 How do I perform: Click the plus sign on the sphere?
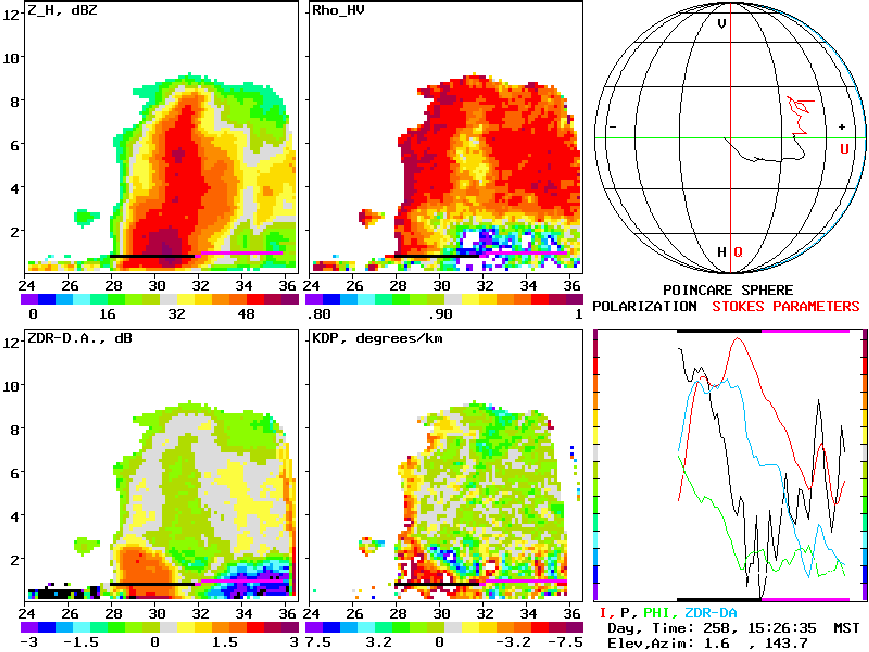tap(842, 127)
